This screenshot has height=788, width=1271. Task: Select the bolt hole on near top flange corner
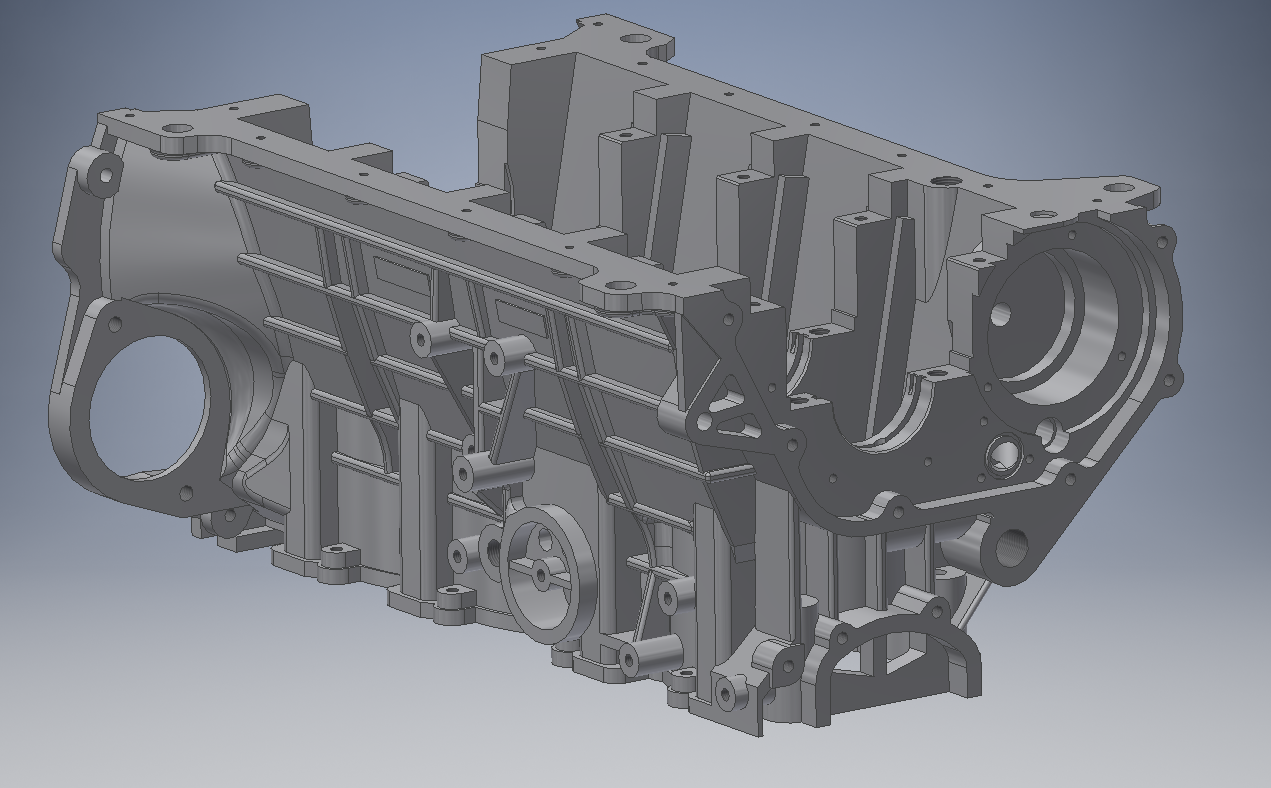click(622, 286)
